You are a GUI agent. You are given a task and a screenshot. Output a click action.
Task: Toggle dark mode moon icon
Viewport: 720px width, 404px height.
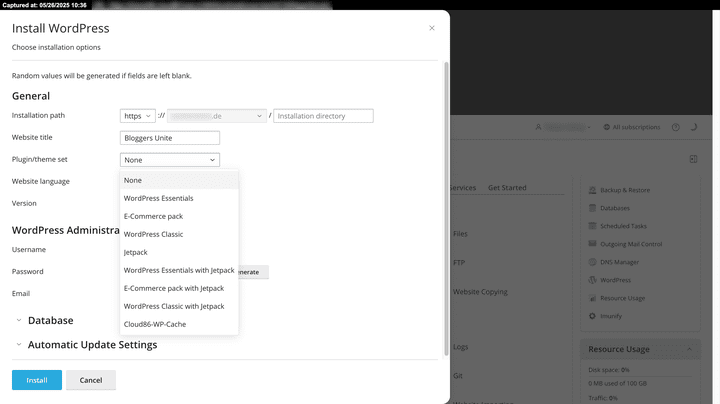694,127
